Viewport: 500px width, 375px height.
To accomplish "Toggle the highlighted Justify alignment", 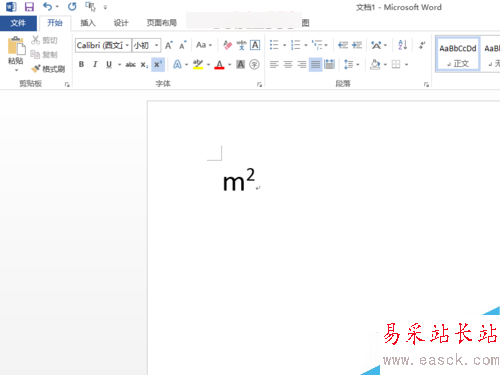I will pyautogui.click(x=315, y=64).
